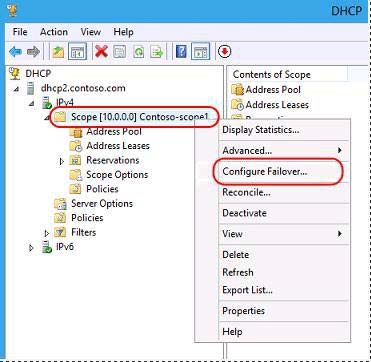The height and width of the screenshot is (362, 371).
Task: Click the Forward arrow toolbar icon
Action: click(x=33, y=52)
